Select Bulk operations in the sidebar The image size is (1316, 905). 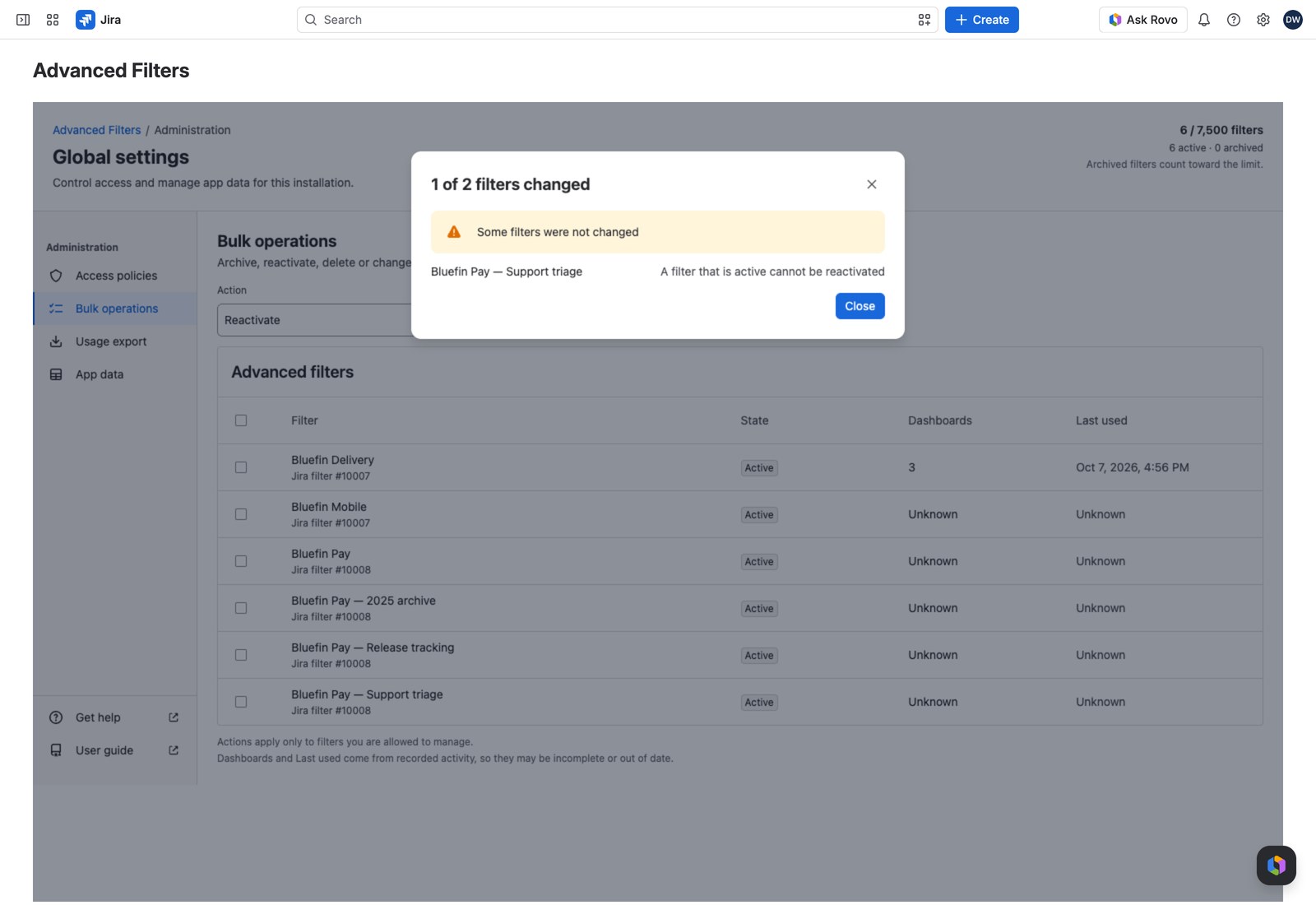point(115,309)
